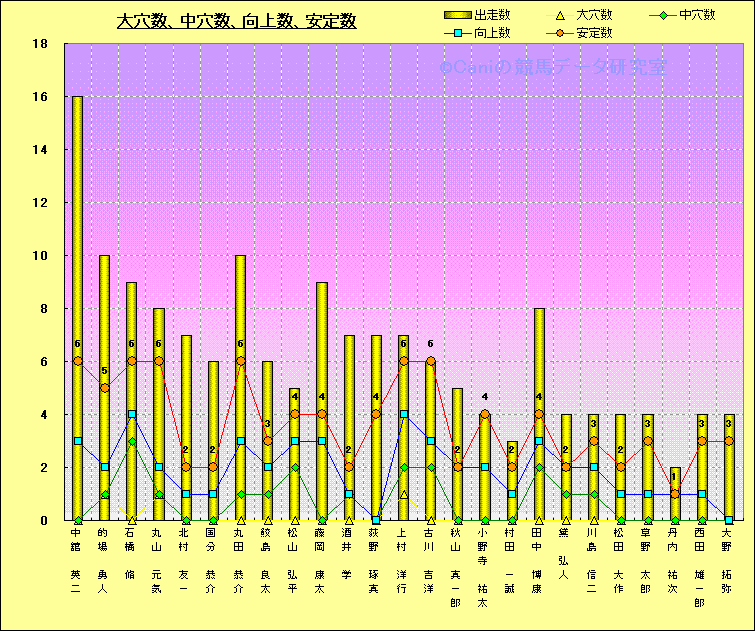The image size is (756, 632).
Task: Click the tallest bar for 中舘英二
Action: pos(78,250)
